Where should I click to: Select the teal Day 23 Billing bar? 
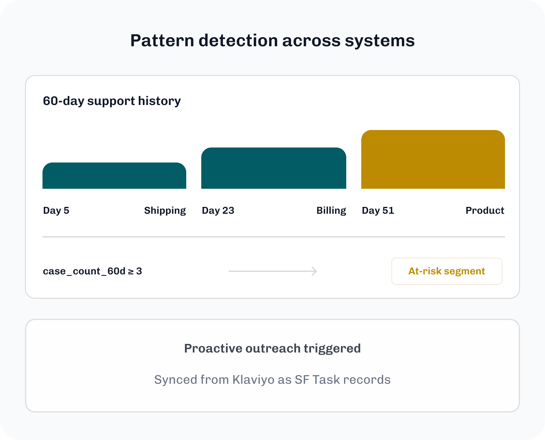pos(274,168)
